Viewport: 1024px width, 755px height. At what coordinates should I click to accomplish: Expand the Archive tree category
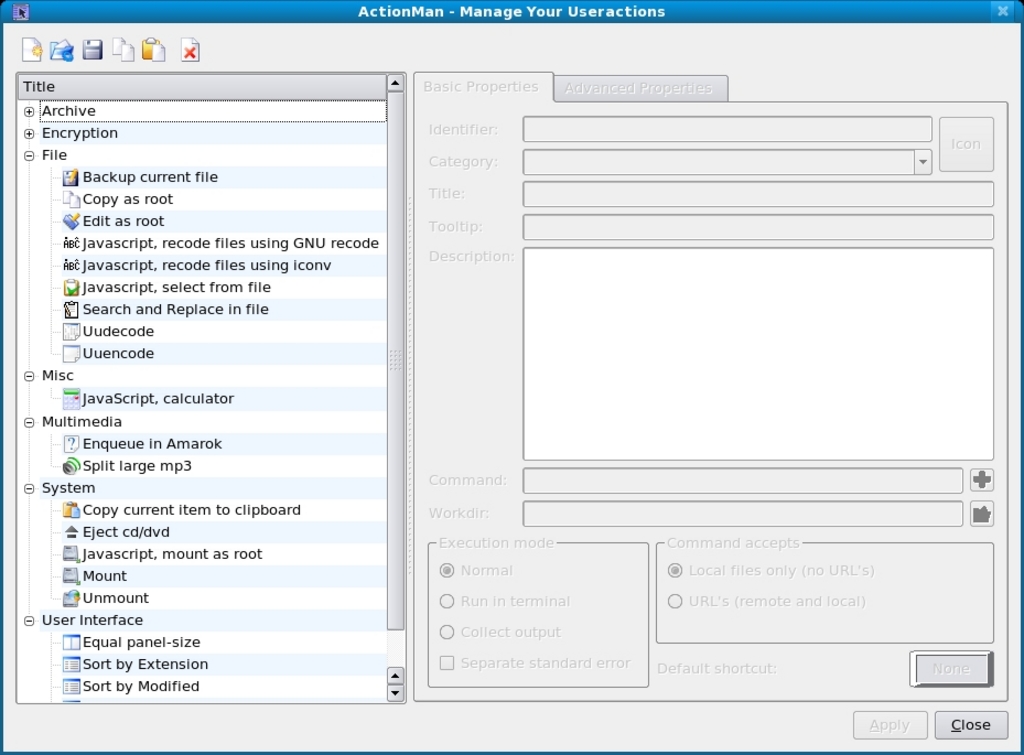(x=29, y=111)
